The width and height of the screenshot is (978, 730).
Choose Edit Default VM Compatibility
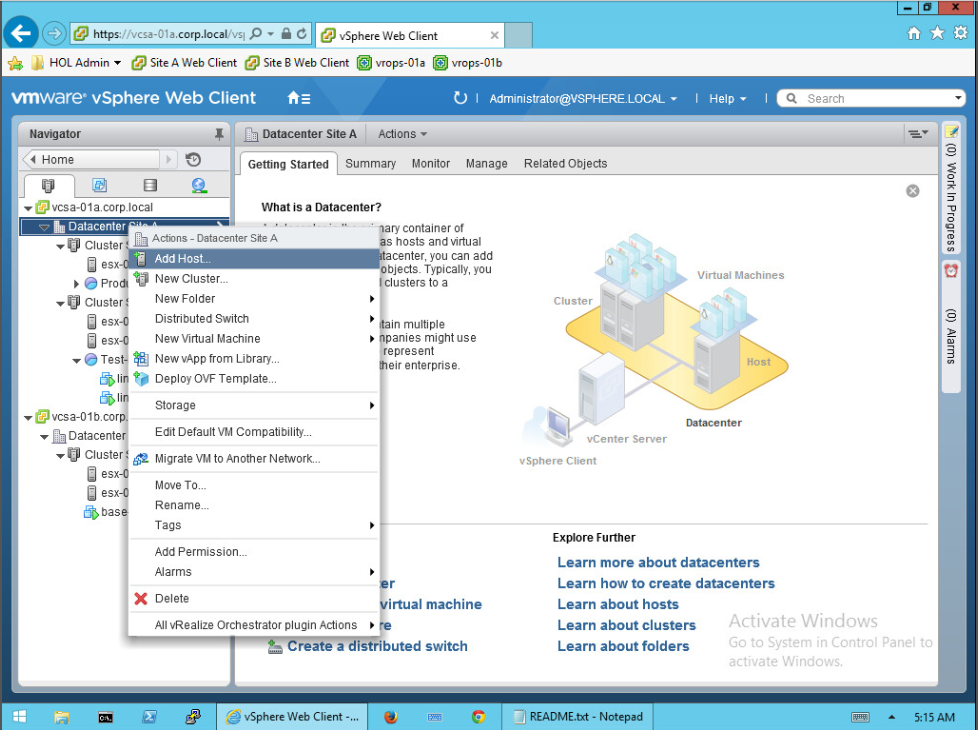tap(254, 432)
